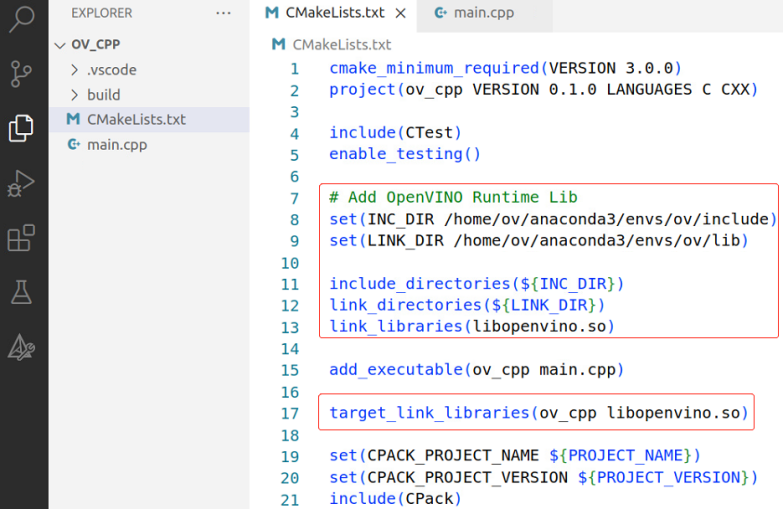Click line number 17 in gutter
The height and width of the screenshot is (509, 783).
[290, 413]
